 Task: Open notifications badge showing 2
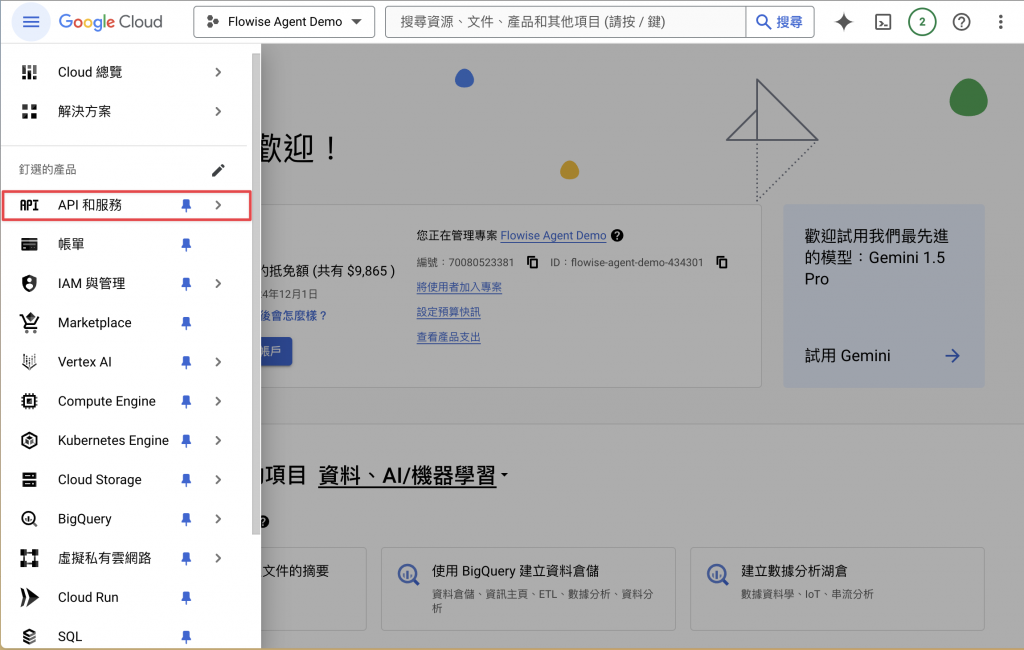922,22
